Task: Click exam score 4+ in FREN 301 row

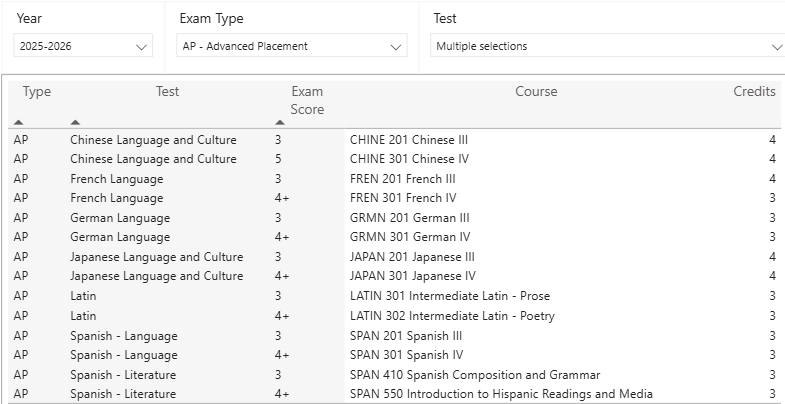Action: click(282, 198)
